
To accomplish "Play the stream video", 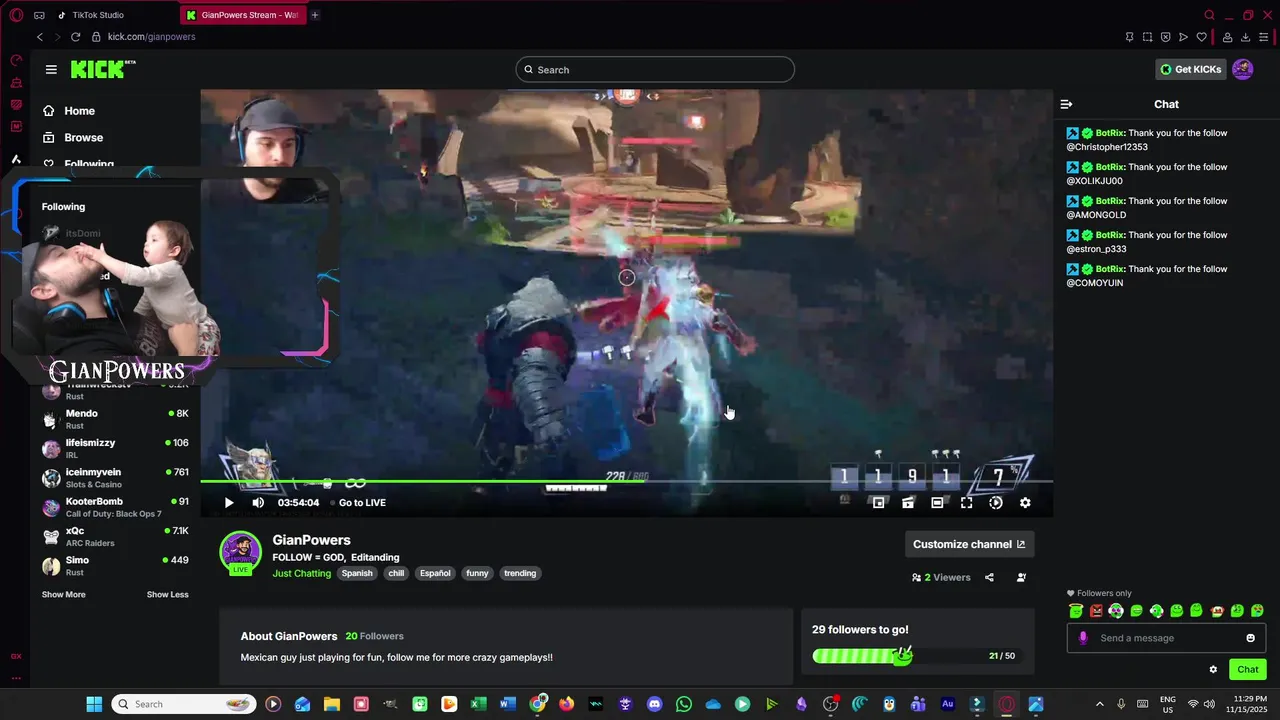I will 229,503.
